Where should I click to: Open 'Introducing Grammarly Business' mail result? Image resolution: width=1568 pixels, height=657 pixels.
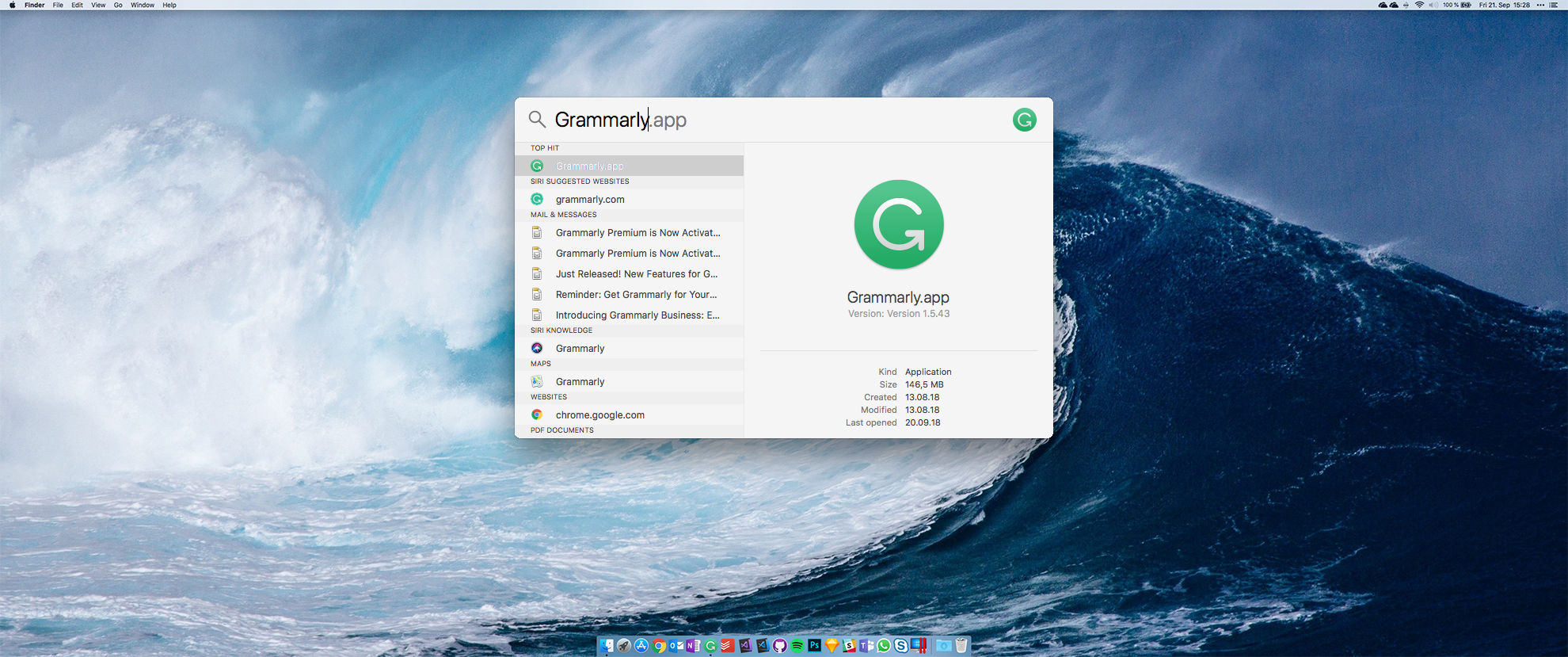(x=630, y=315)
